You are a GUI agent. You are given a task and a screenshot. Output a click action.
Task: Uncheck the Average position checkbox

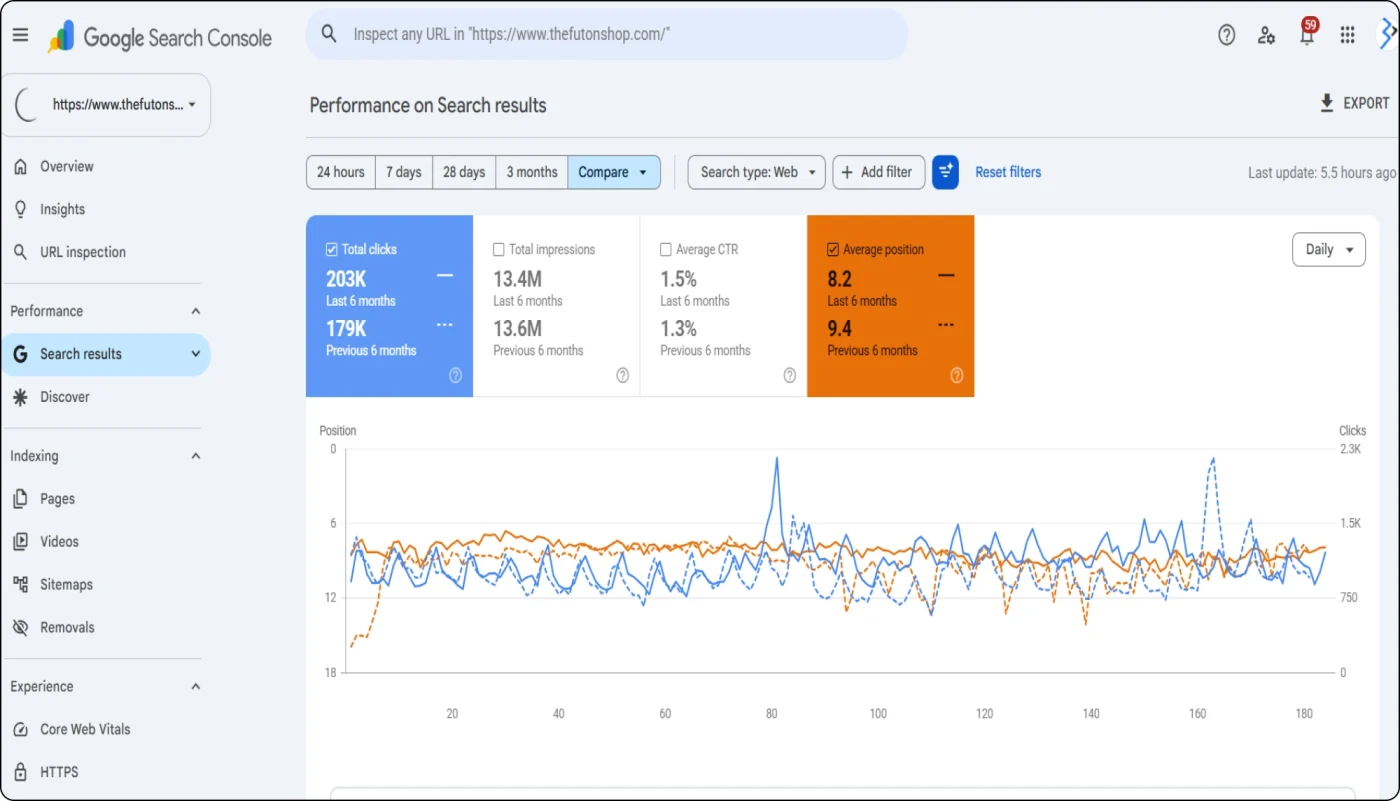tap(833, 250)
